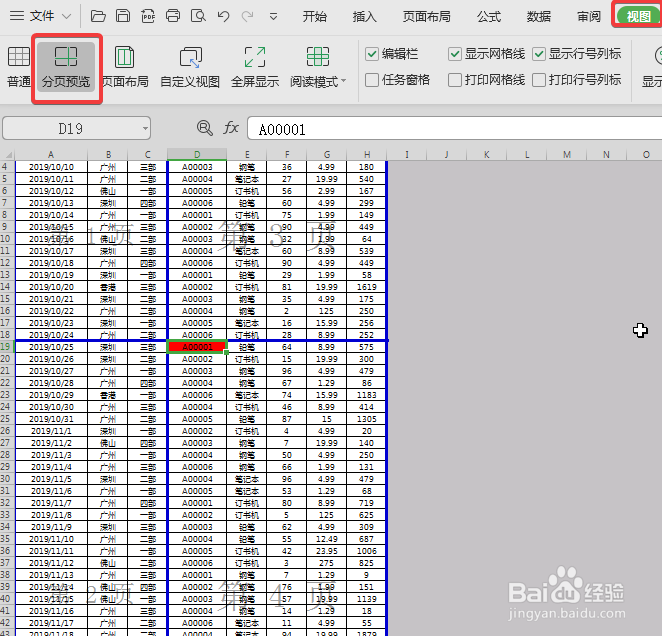662x636 pixels.
Task: Switch to 页面布局 view button
Action: [x=125, y=67]
